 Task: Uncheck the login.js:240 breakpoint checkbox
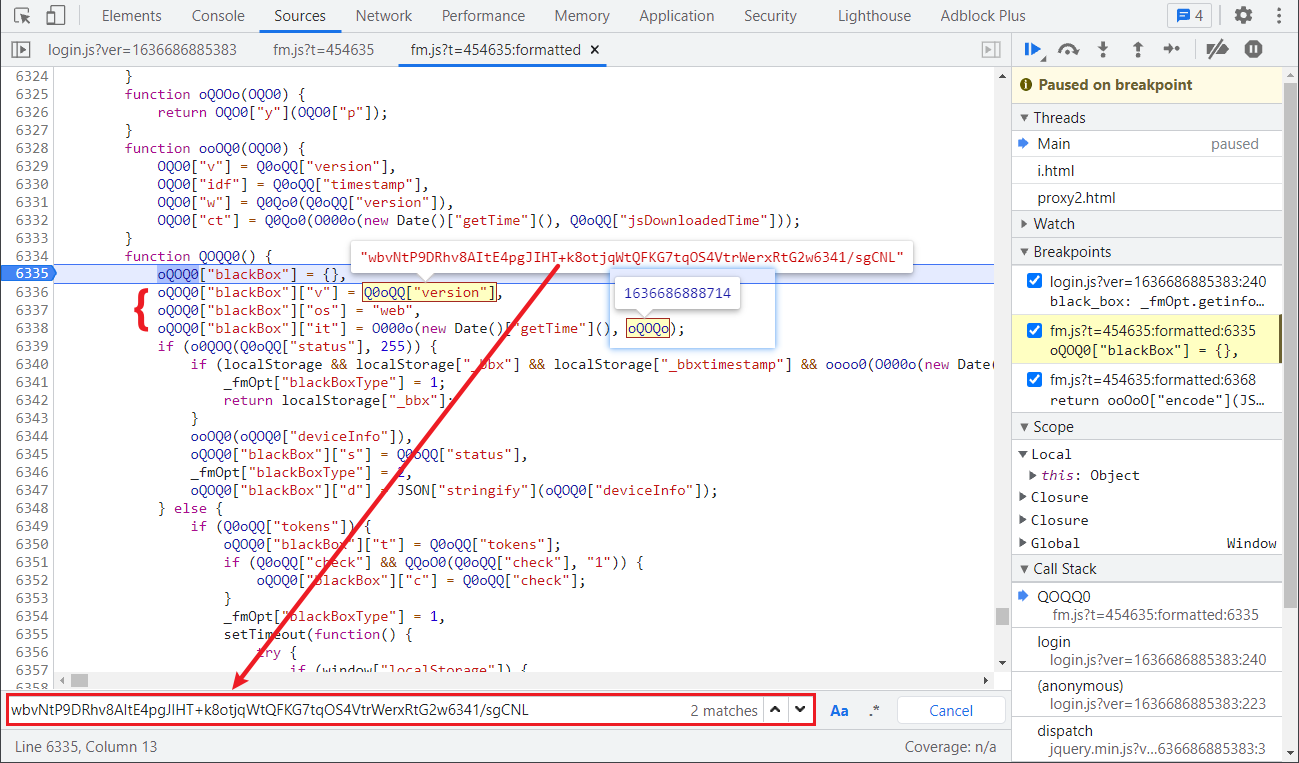[x=1035, y=281]
